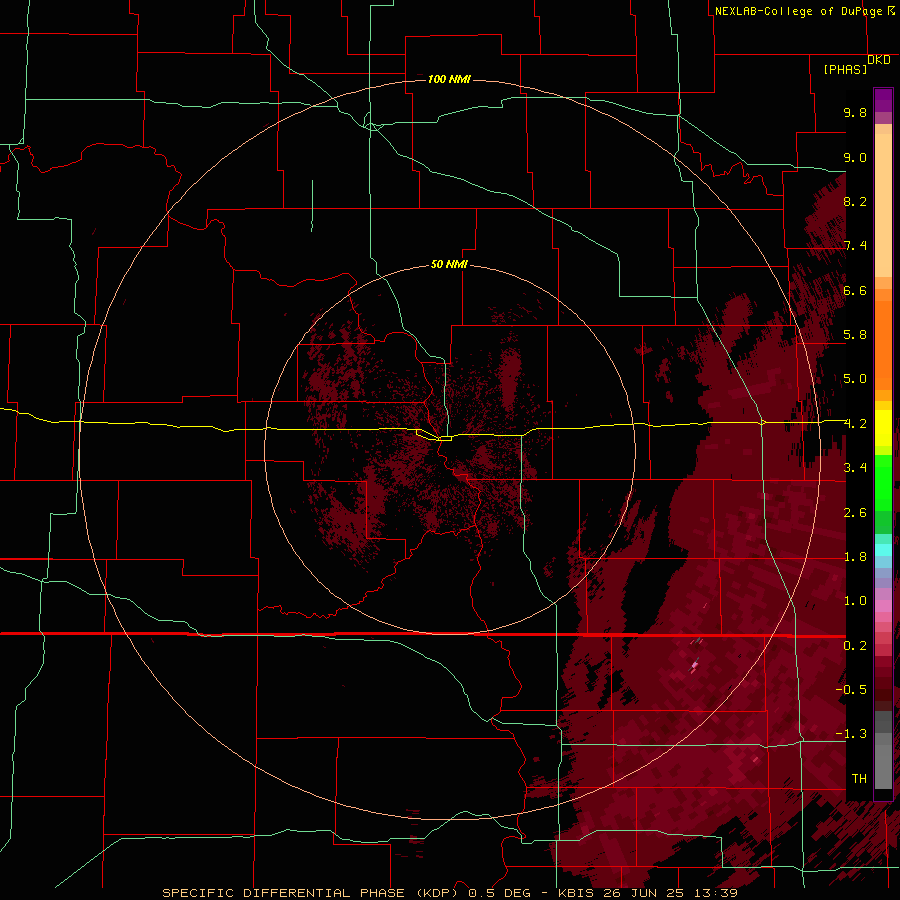The height and width of the screenshot is (900, 900).
Task: Click the 0.2 value on the scale
Action: coord(855,646)
